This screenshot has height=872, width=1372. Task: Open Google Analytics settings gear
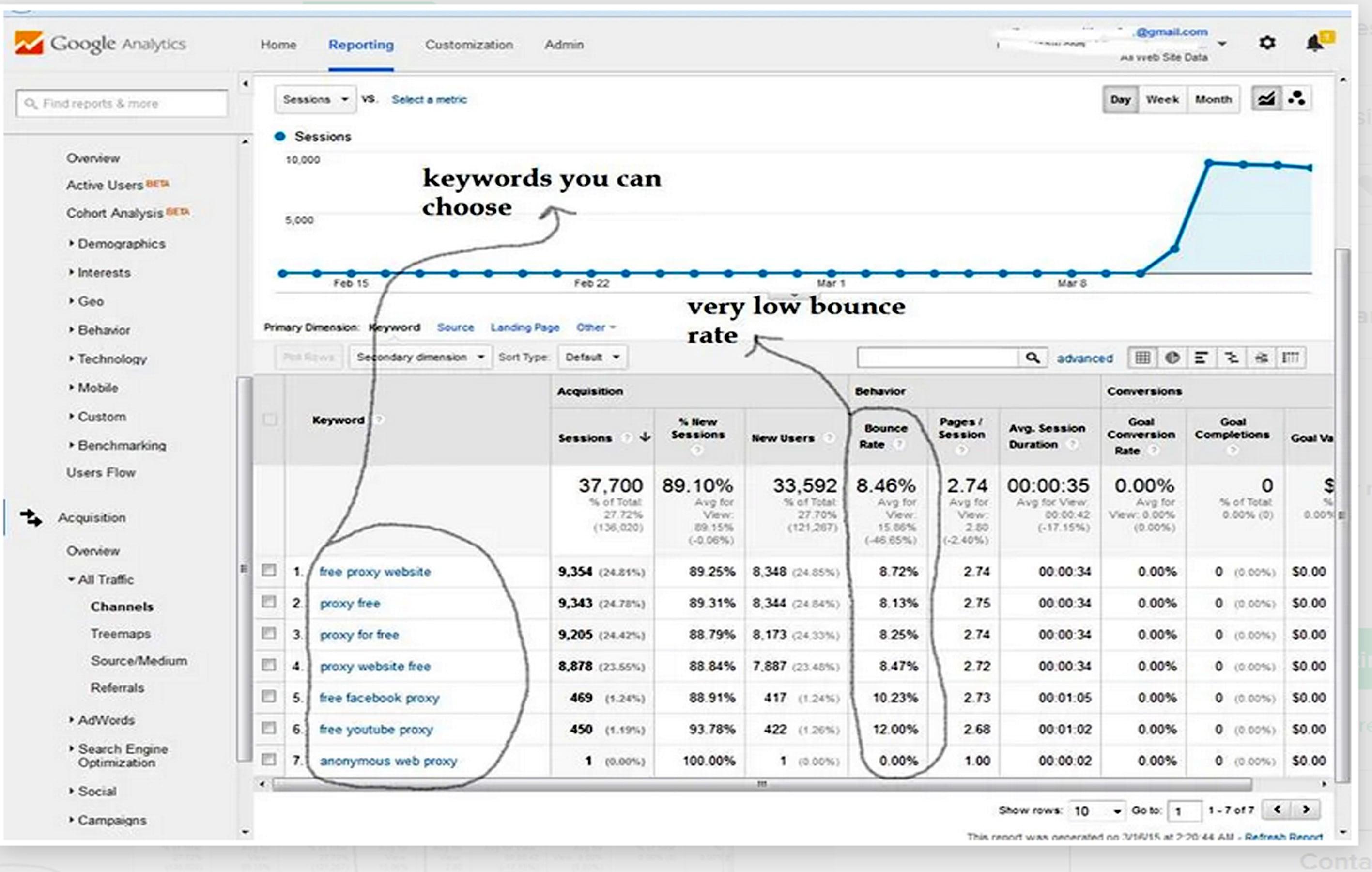click(x=1267, y=42)
